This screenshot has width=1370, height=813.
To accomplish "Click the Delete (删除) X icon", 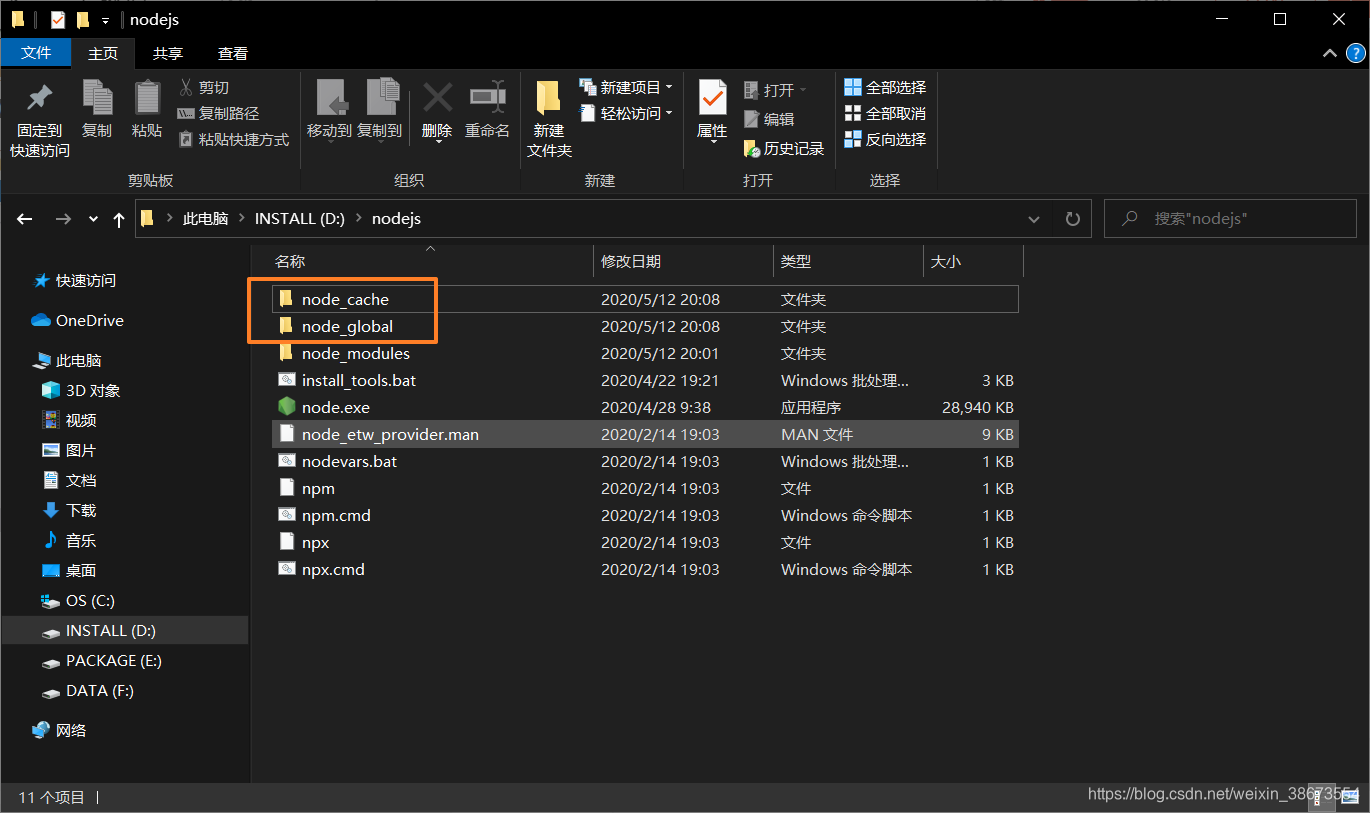I will [x=437, y=98].
